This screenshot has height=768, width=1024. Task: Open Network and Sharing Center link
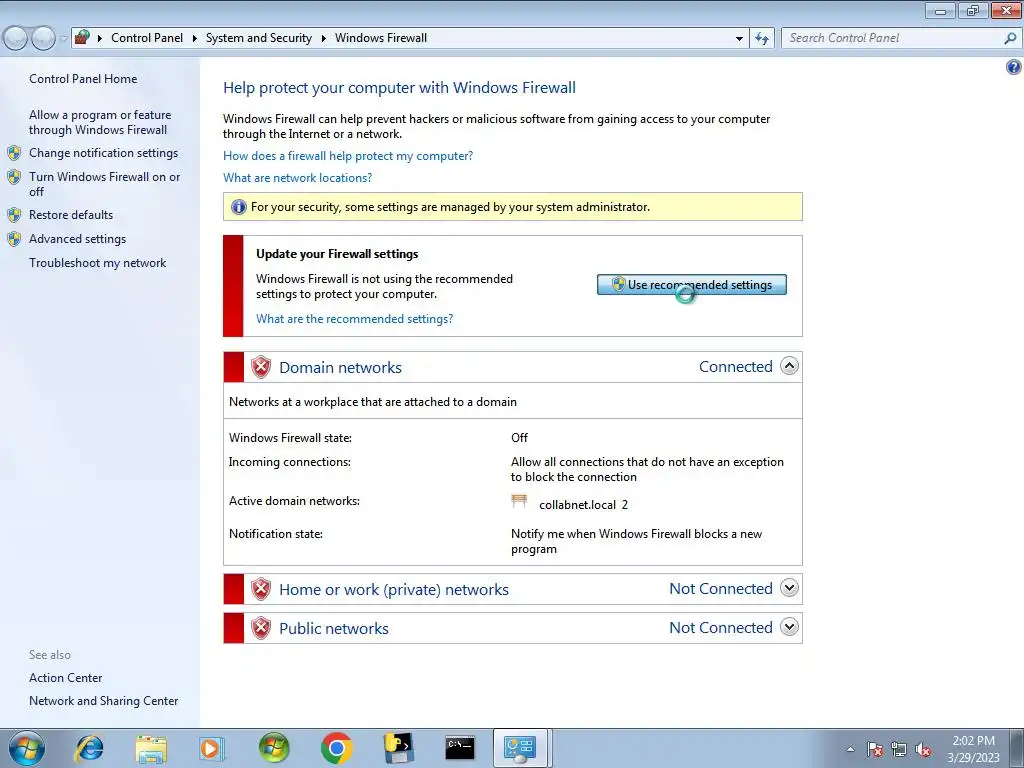click(103, 701)
